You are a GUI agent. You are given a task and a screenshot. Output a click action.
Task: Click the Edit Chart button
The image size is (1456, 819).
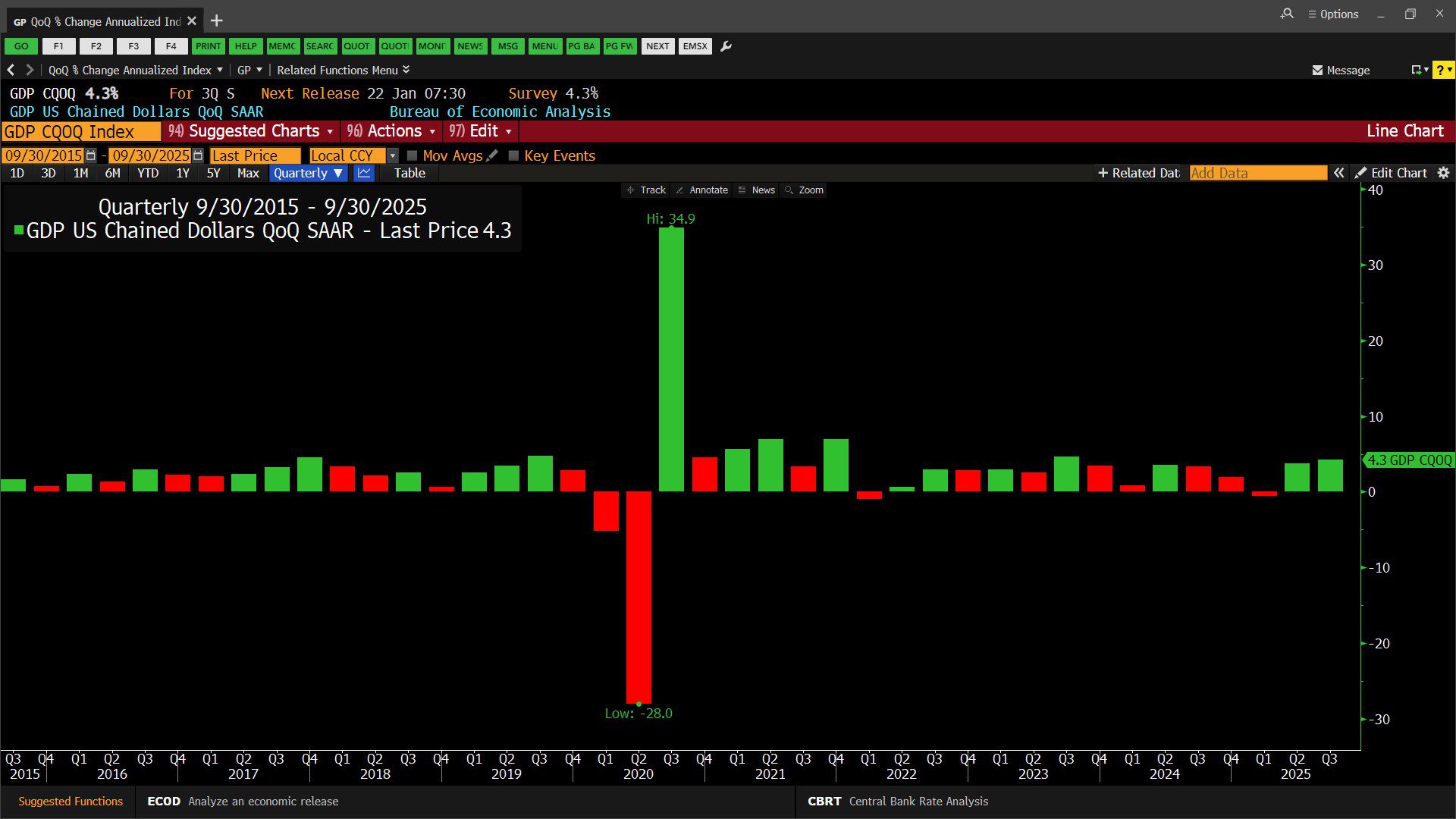click(1392, 173)
